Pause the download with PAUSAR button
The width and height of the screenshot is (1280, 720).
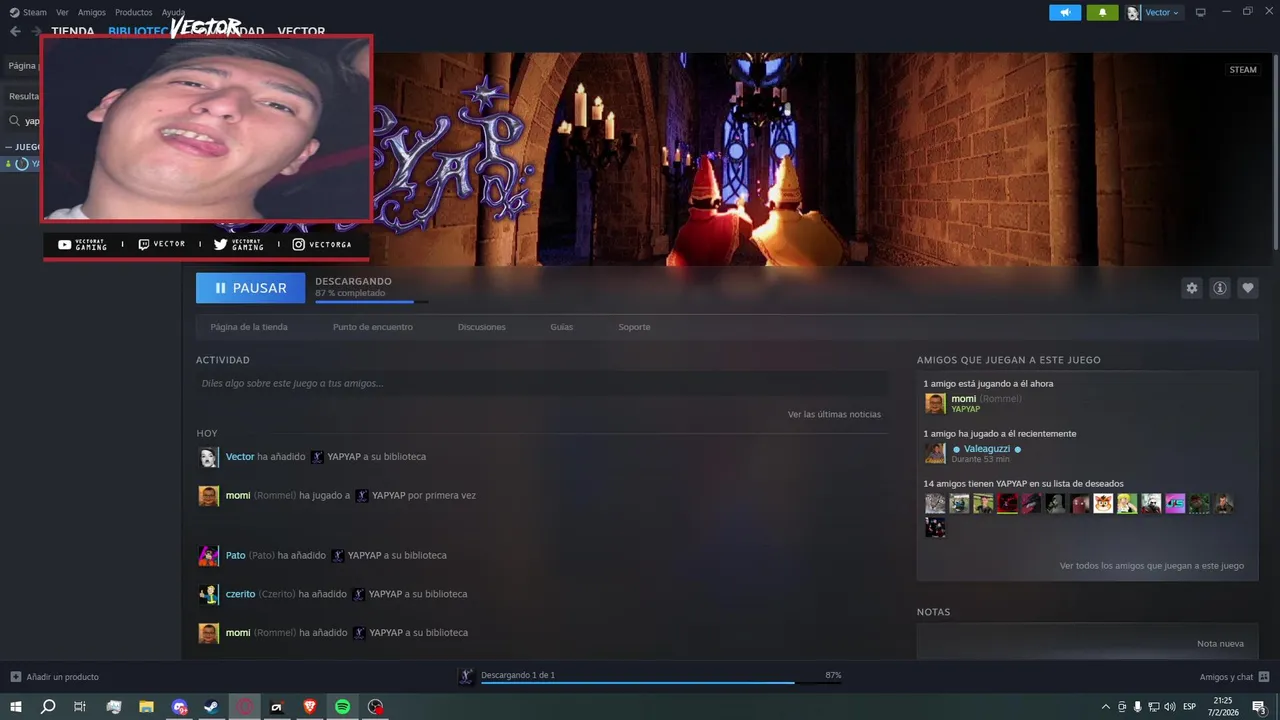tap(250, 288)
